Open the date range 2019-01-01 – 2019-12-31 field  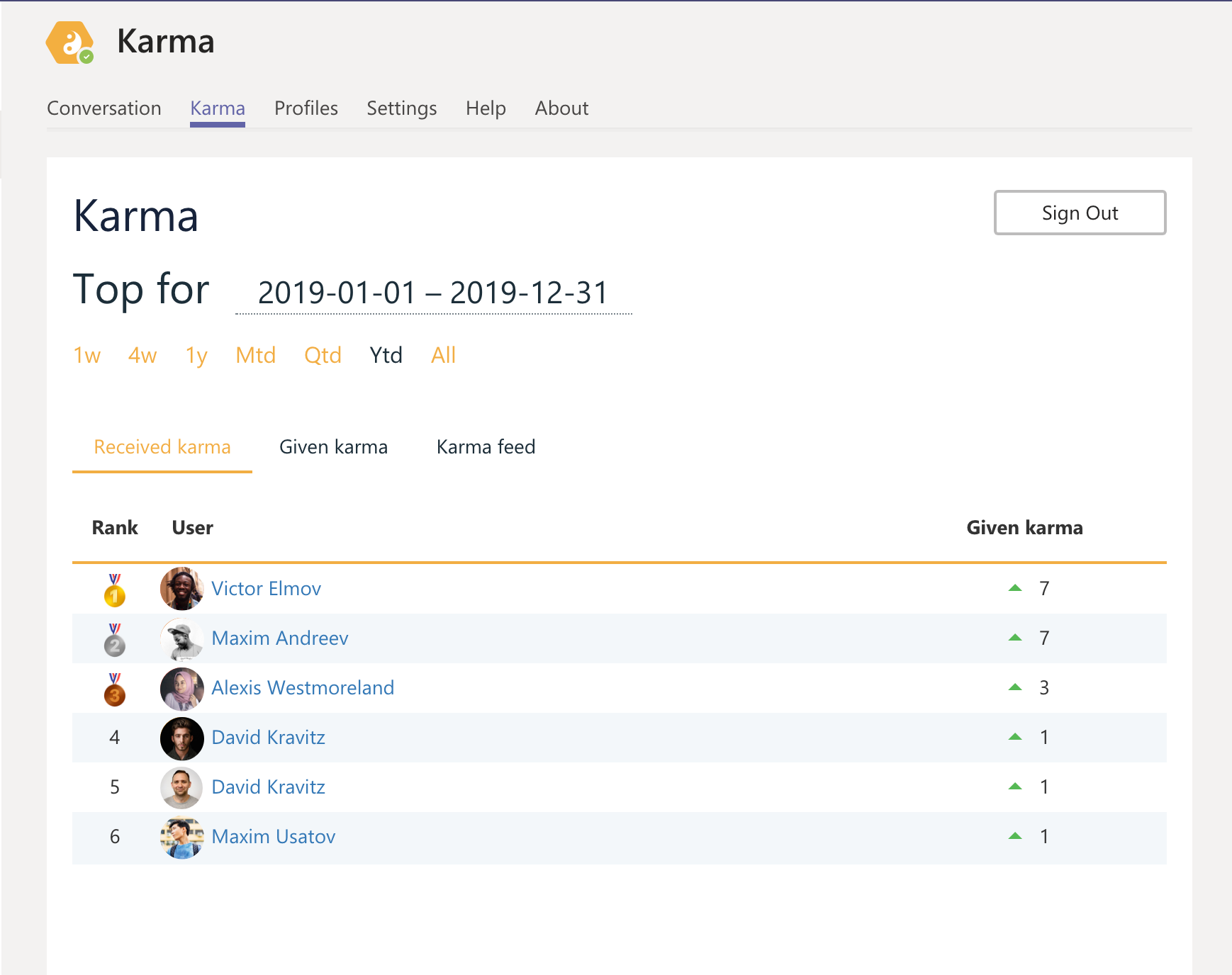(432, 293)
